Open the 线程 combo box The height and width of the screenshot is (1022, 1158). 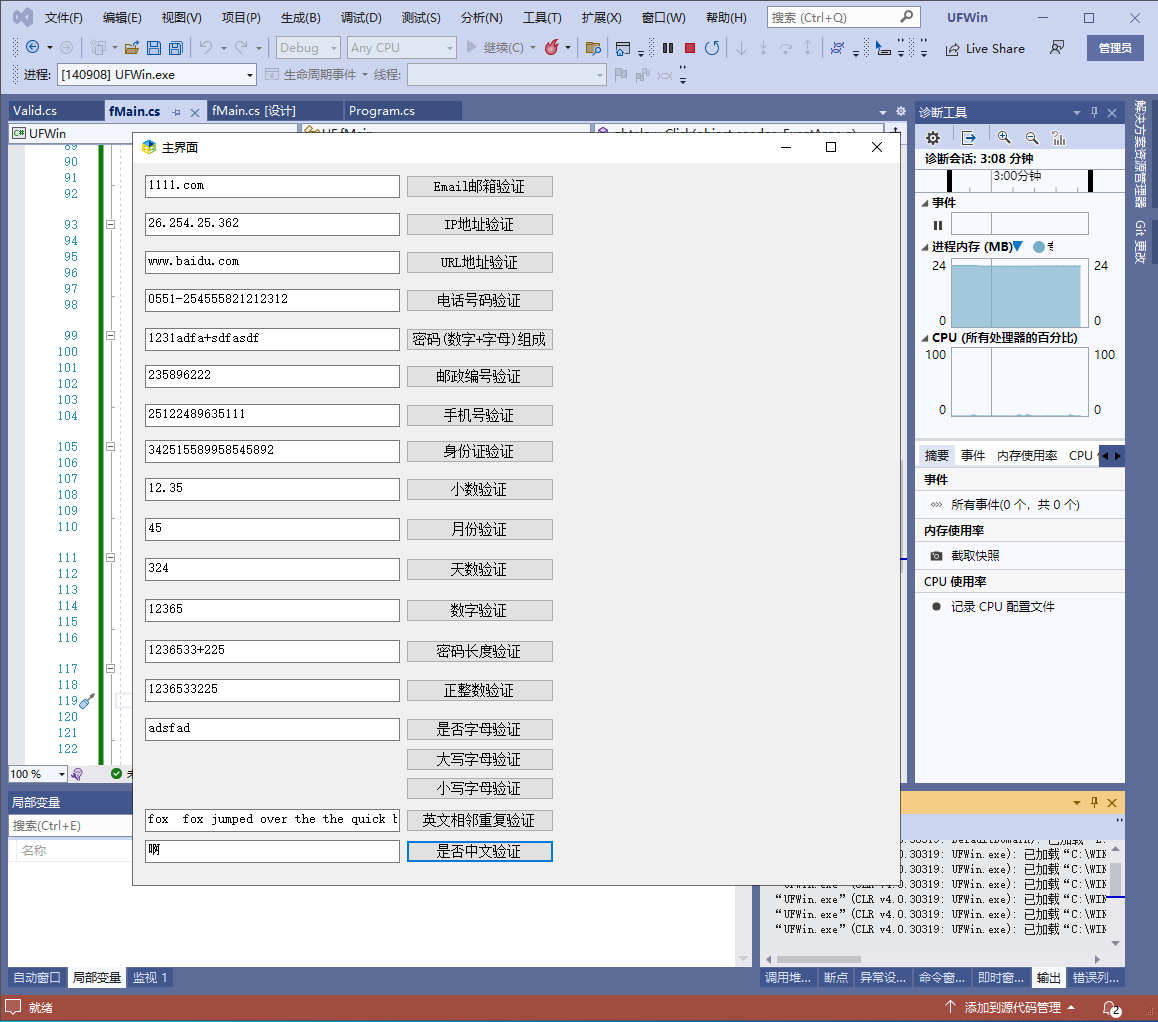click(x=507, y=75)
